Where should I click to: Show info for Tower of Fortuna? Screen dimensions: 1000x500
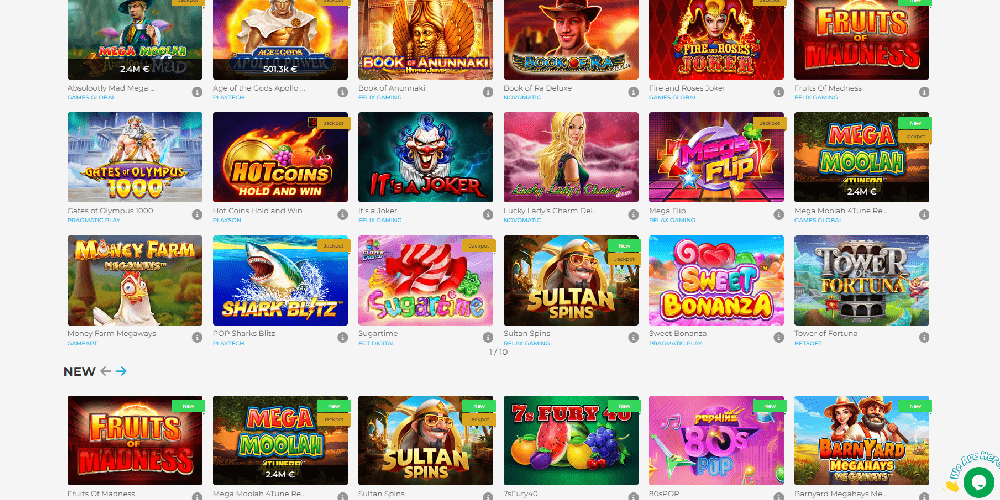coord(924,337)
